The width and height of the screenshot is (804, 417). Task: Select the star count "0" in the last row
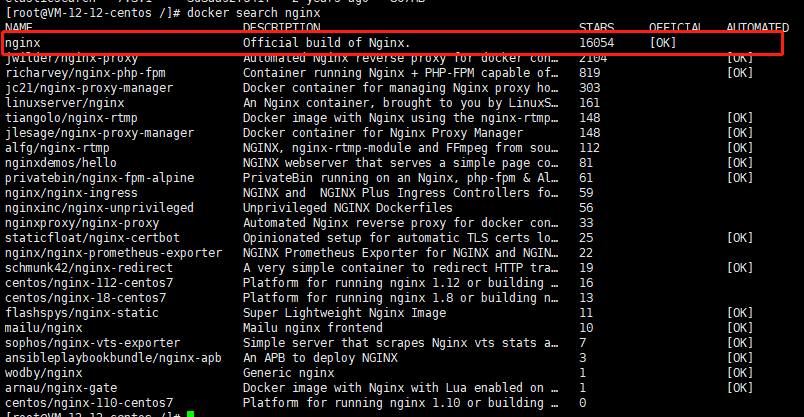pos(582,403)
